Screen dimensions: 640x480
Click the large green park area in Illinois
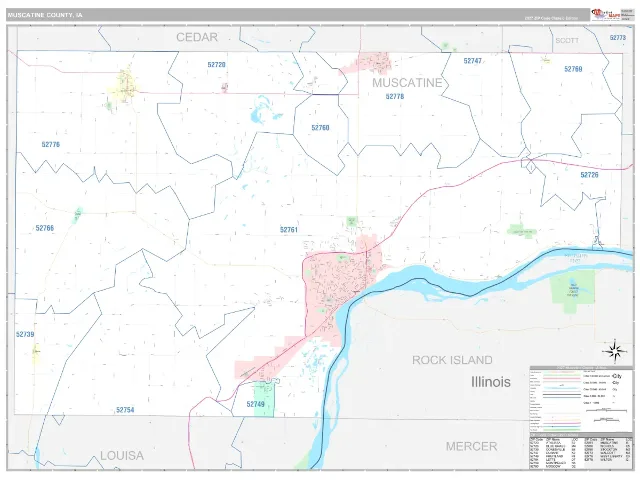click(573, 291)
